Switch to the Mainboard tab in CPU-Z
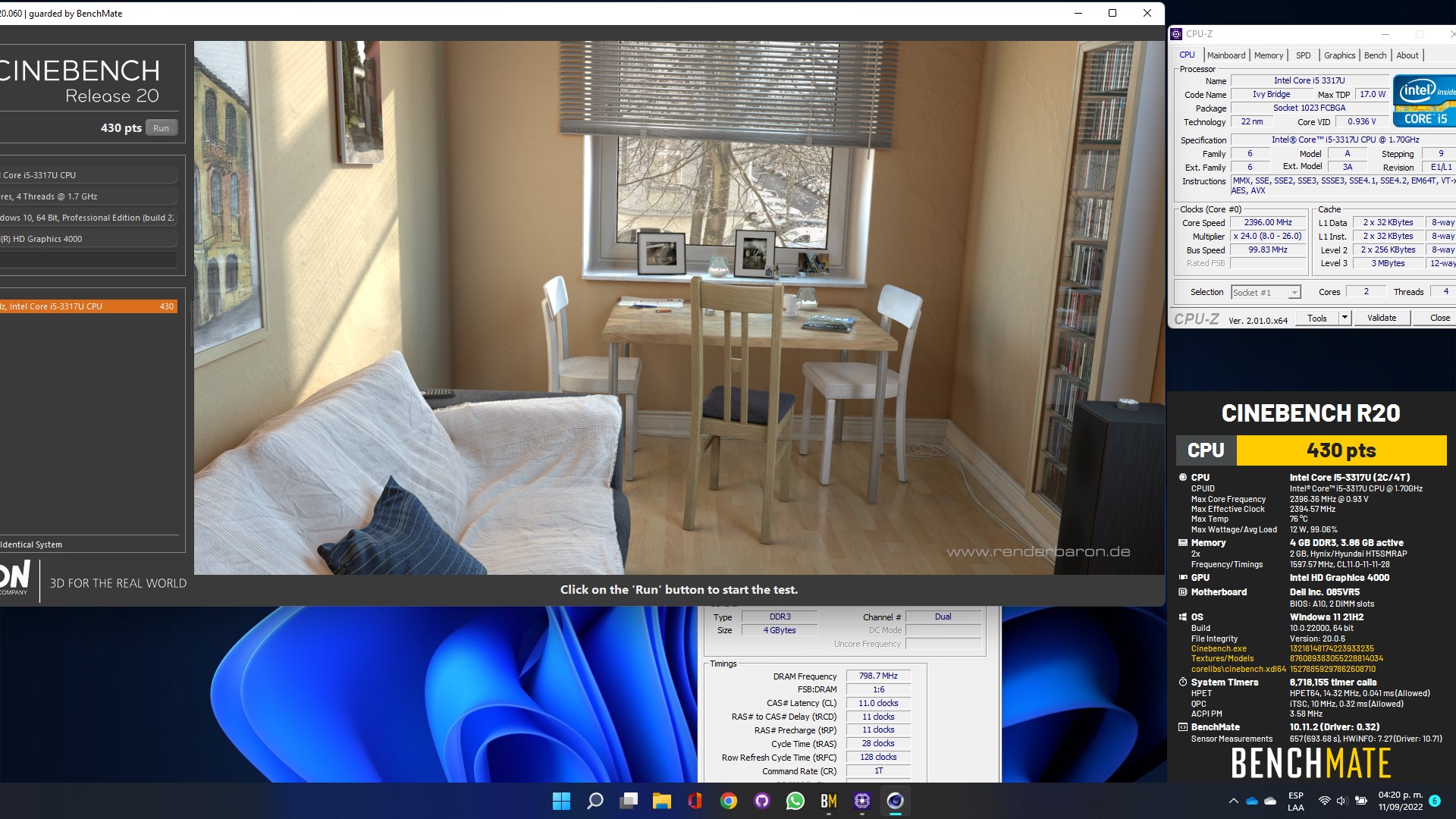The image size is (1456, 819). pos(1226,55)
